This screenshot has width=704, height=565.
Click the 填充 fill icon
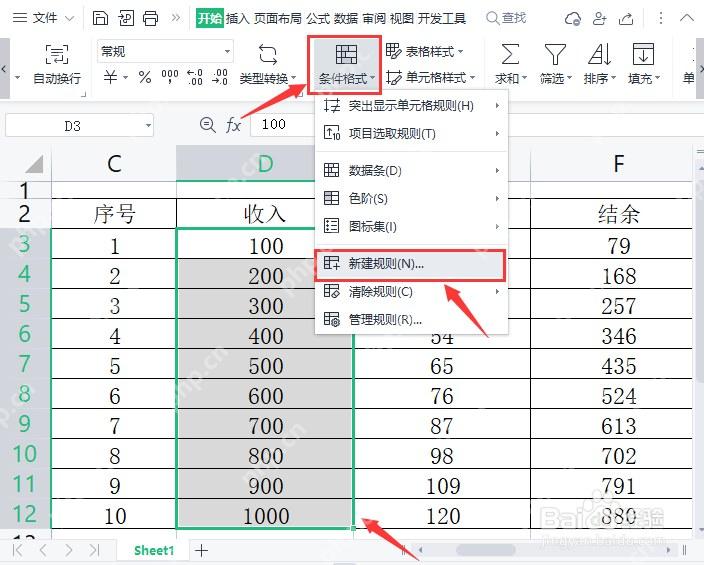coord(643,54)
